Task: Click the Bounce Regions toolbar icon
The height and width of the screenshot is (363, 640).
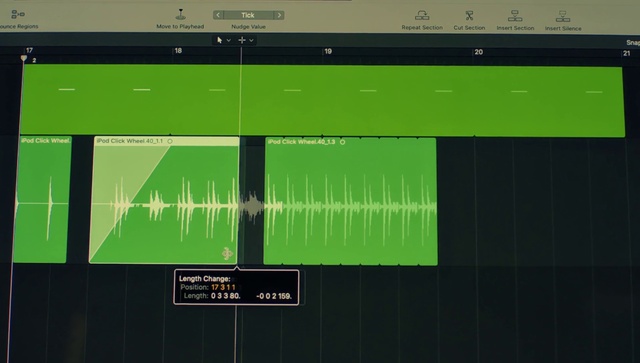Action: [x=18, y=15]
